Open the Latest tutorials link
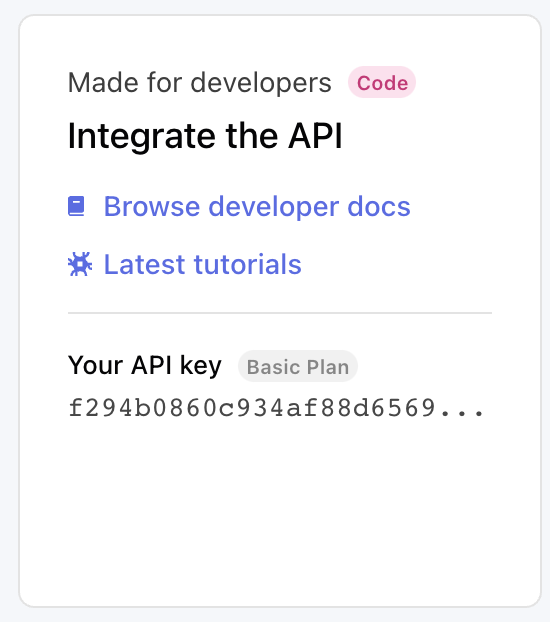The height and width of the screenshot is (622, 550). [x=202, y=265]
